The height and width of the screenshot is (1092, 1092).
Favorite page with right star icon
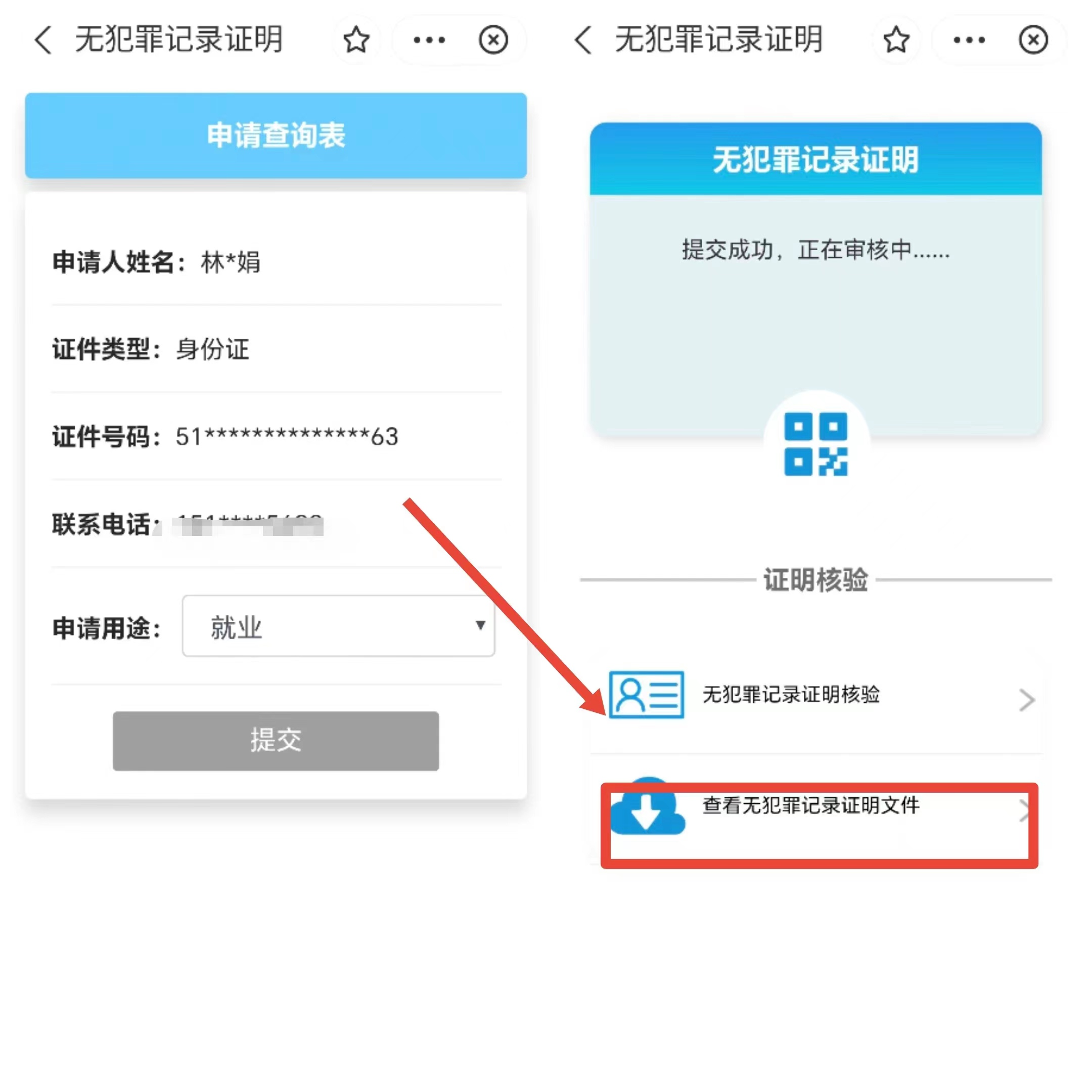pos(896,40)
